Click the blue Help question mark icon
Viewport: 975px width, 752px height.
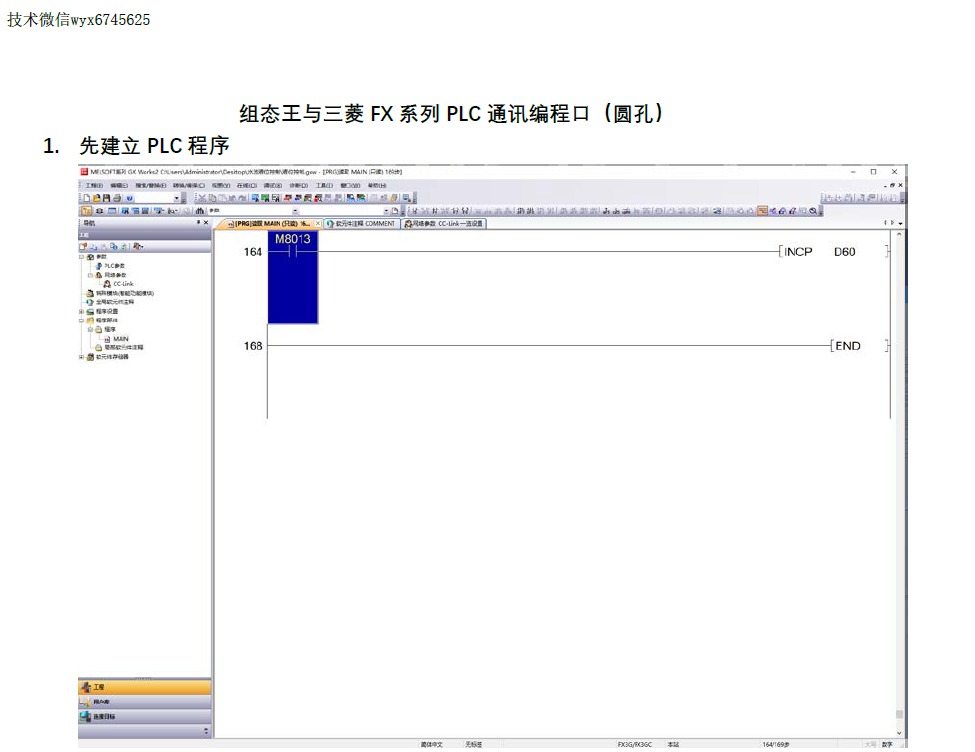tap(130, 198)
